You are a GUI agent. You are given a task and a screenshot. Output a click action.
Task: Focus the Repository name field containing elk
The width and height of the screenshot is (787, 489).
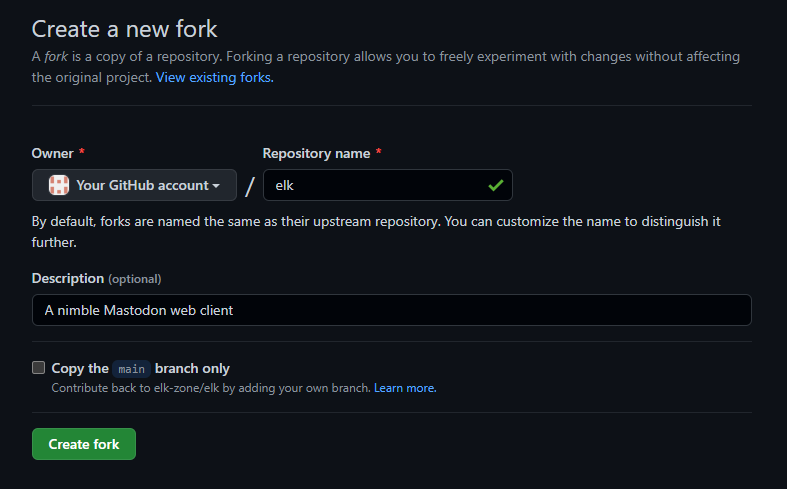(380, 185)
